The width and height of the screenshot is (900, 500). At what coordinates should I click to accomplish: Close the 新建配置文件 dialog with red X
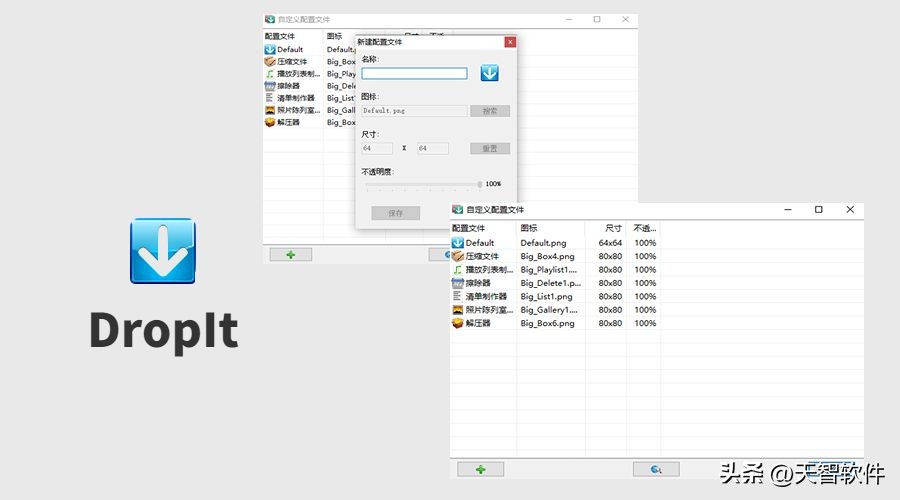click(510, 42)
